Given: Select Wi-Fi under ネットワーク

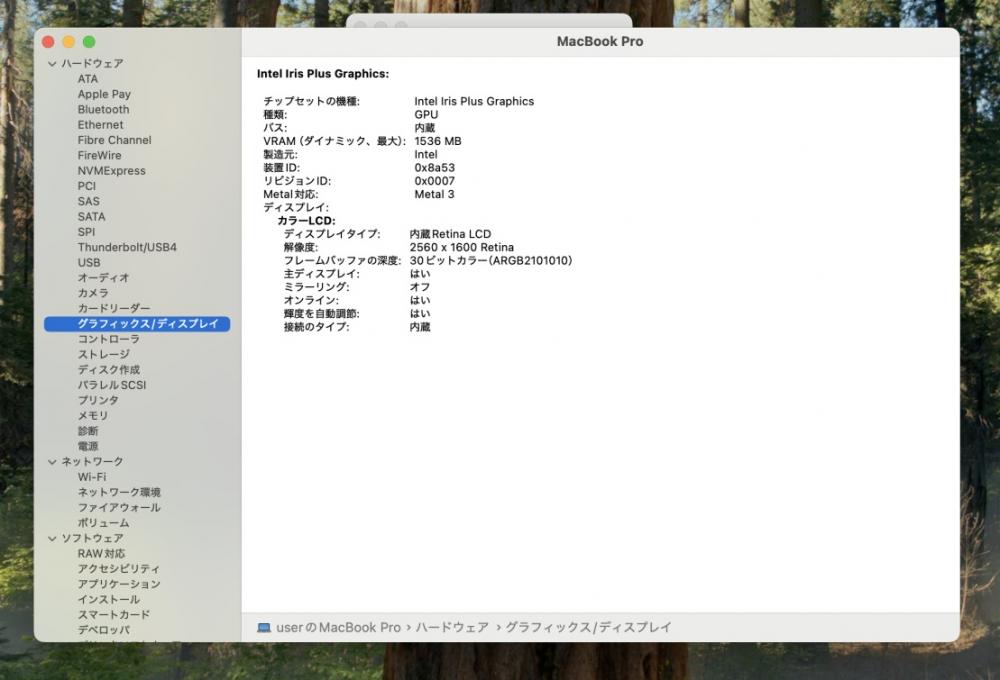Looking at the screenshot, I should [x=92, y=477].
